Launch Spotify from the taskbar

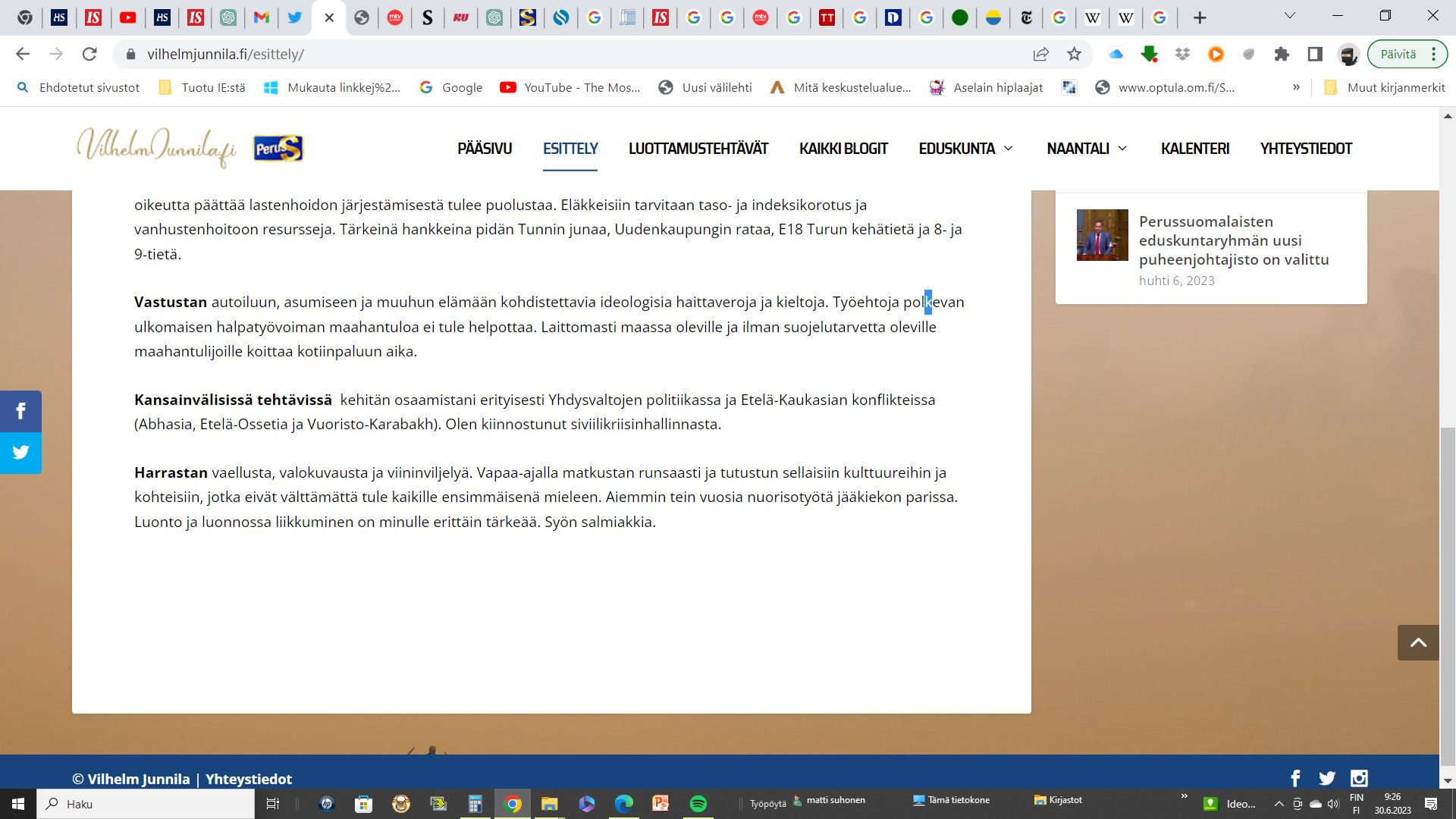click(x=697, y=803)
